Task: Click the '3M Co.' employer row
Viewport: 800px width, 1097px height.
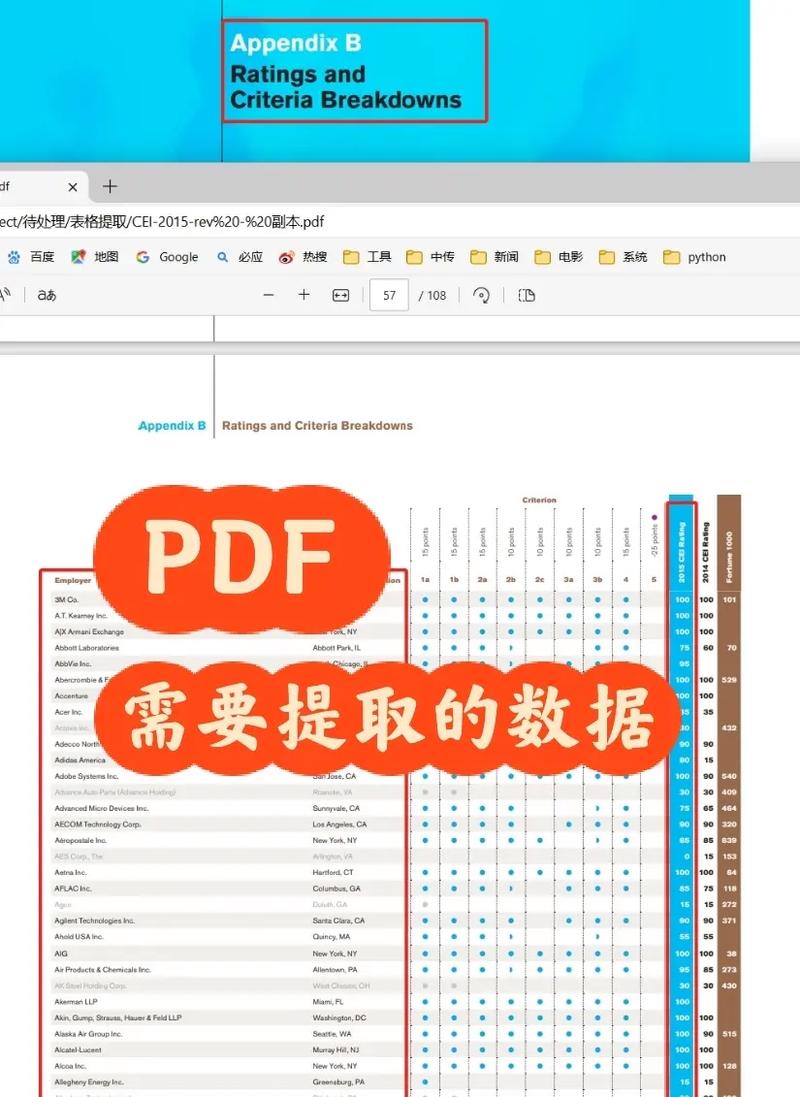Action: pos(66,600)
